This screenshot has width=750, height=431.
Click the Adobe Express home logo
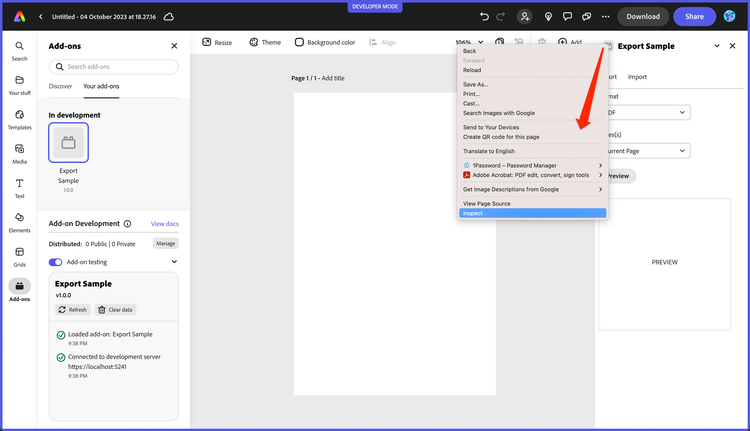(x=19, y=16)
